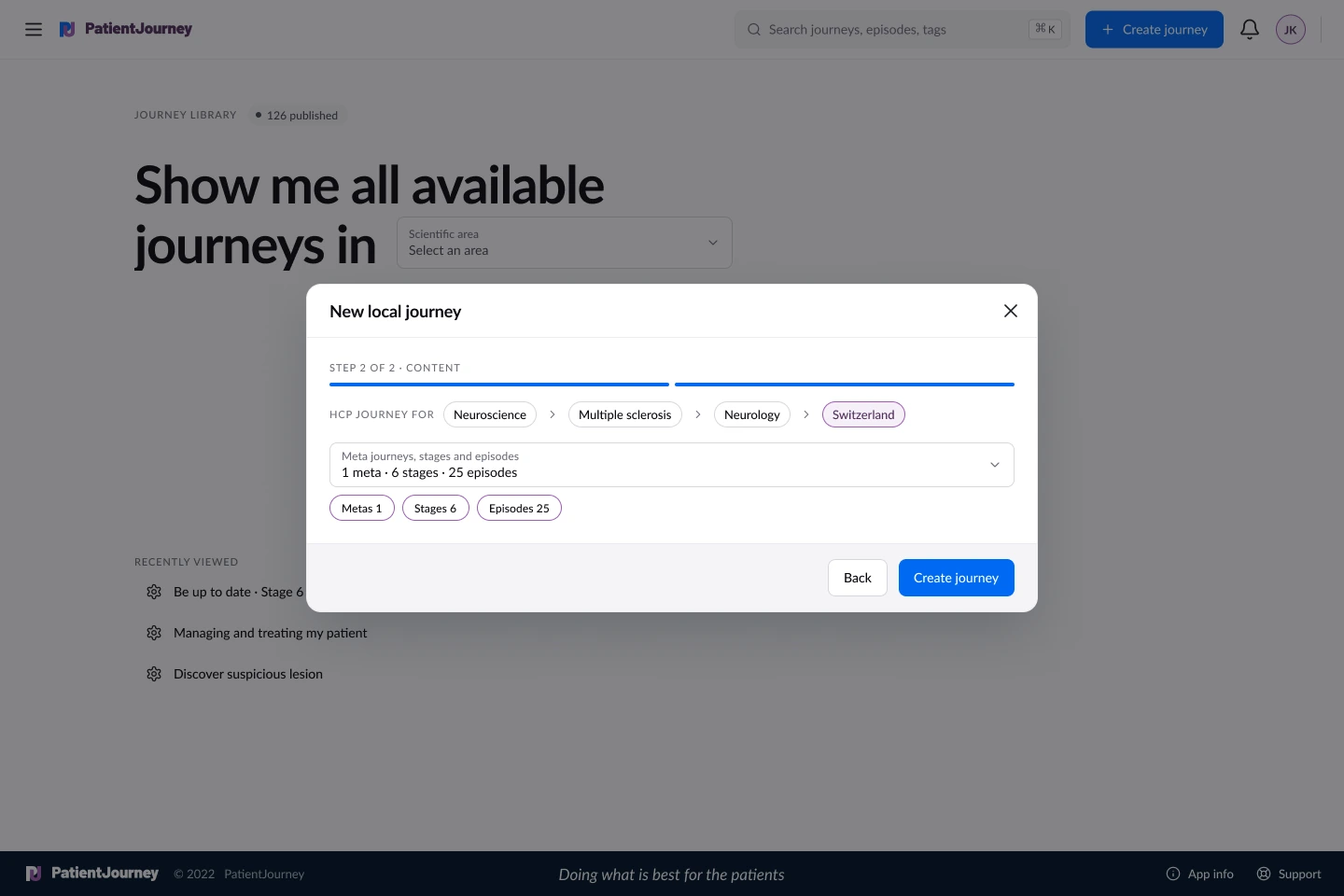Screen dimensions: 1344x896
Task: Click the footer PatientJourney logo
Action: (x=92, y=874)
